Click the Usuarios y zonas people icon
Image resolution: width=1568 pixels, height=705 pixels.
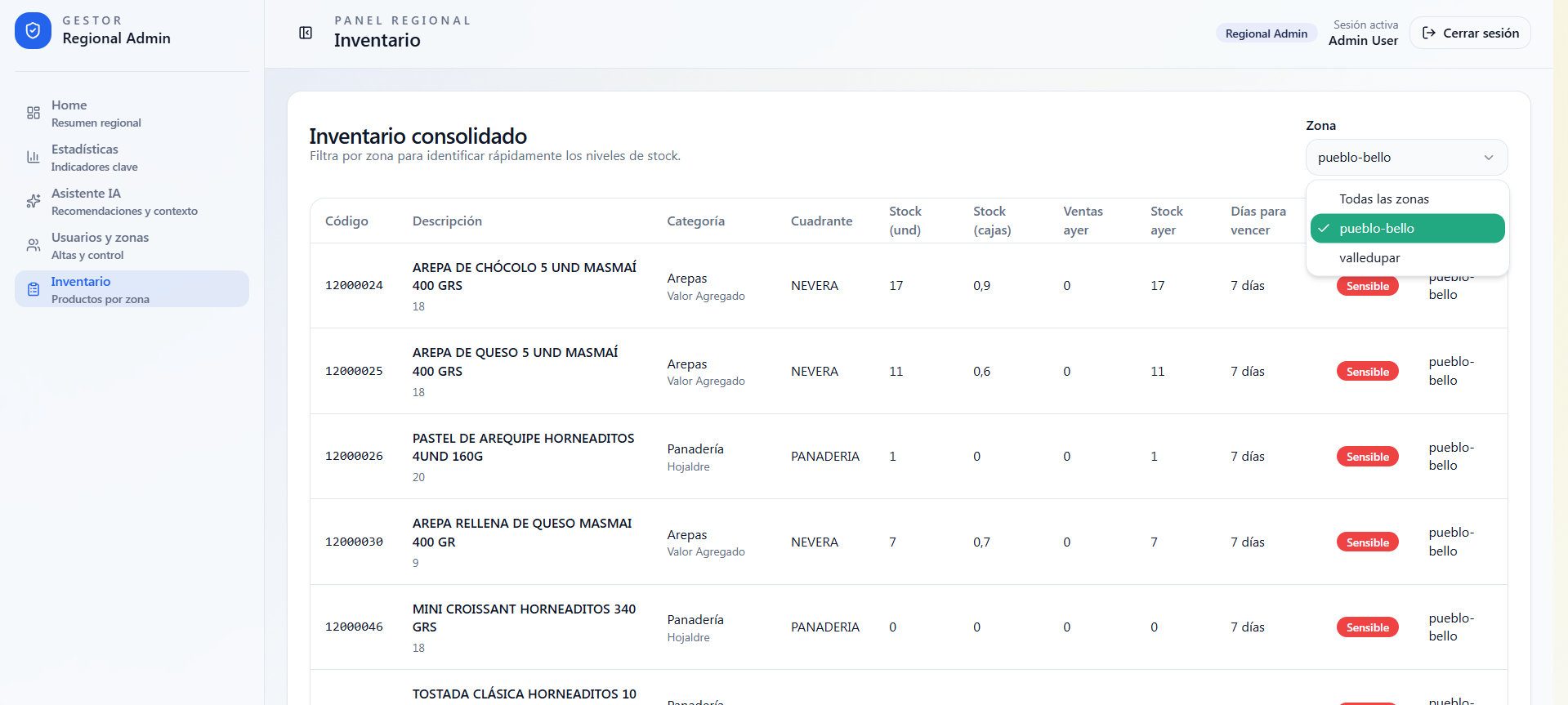(x=34, y=245)
